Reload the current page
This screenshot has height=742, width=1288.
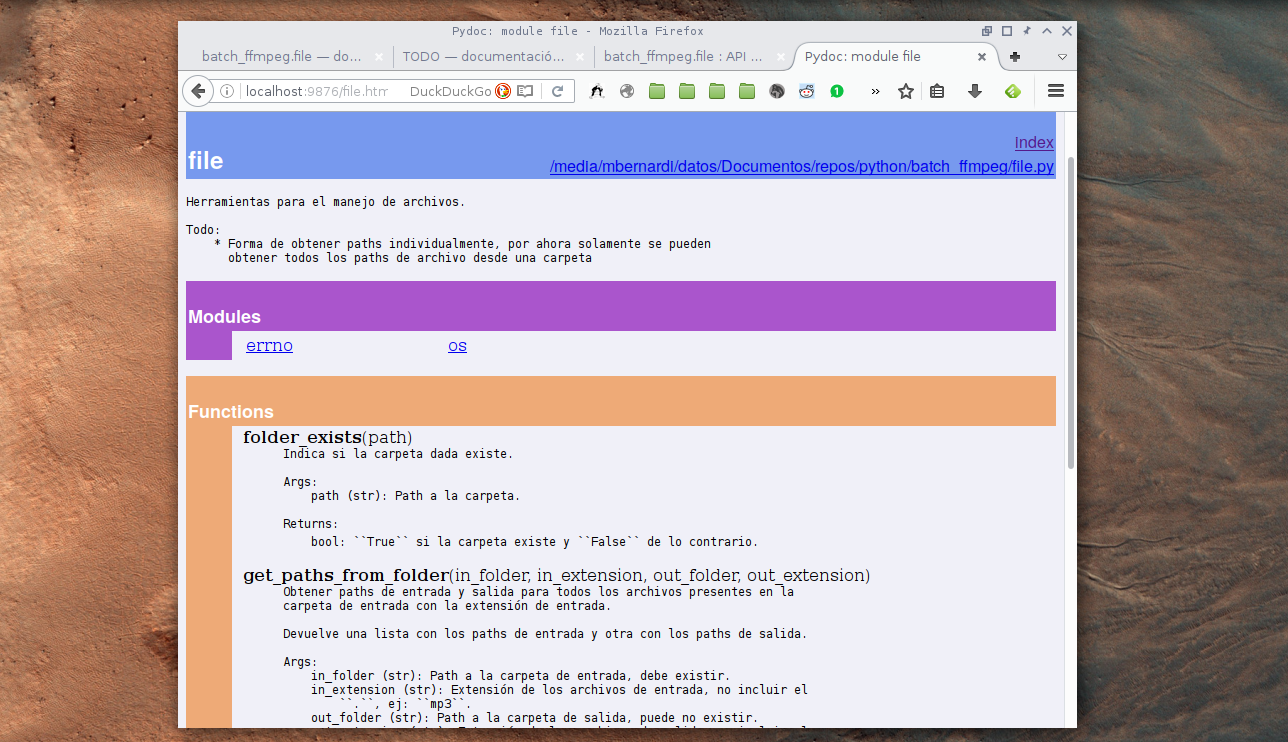pos(558,91)
